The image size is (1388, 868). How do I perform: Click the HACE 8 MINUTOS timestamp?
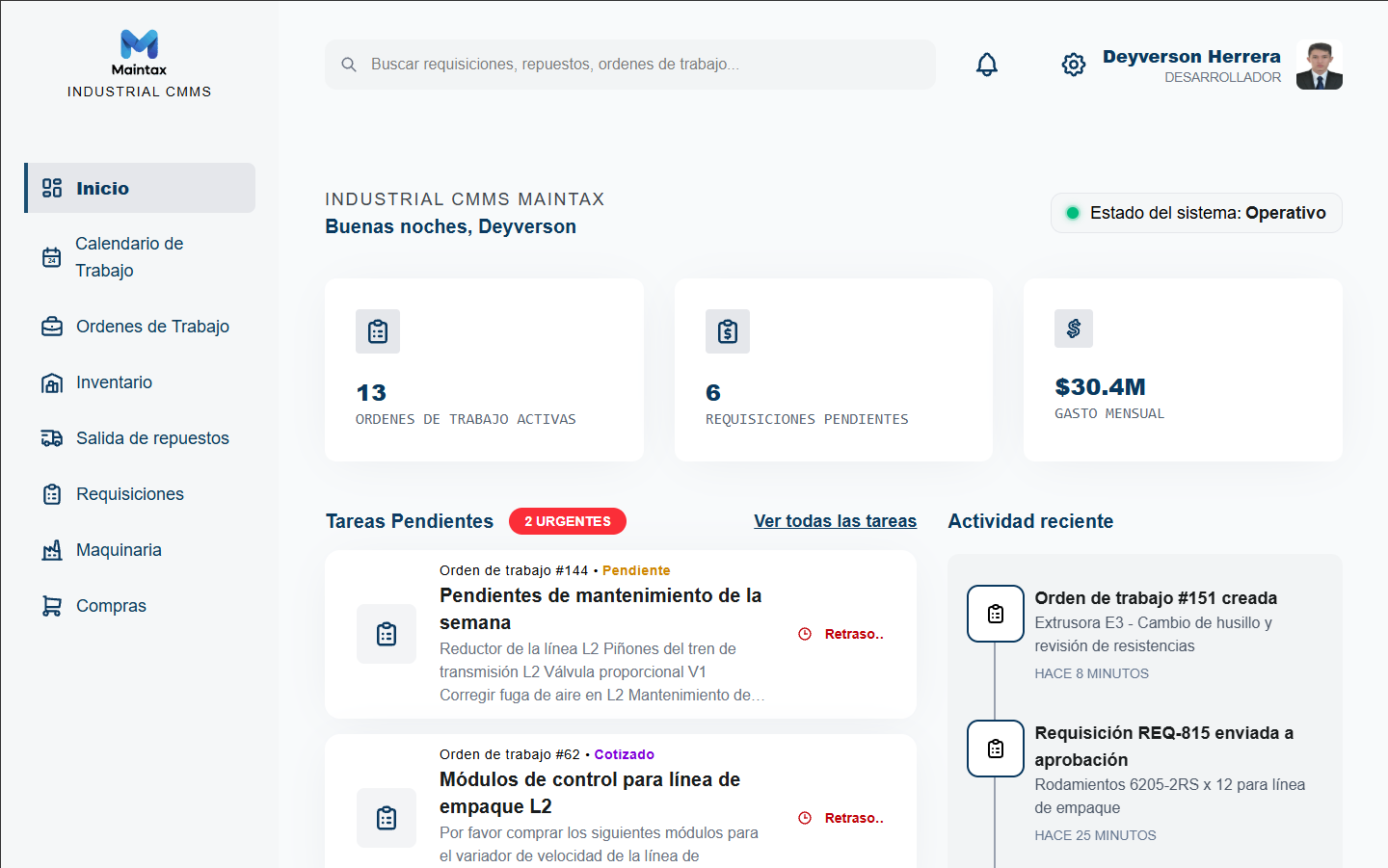click(x=1091, y=673)
